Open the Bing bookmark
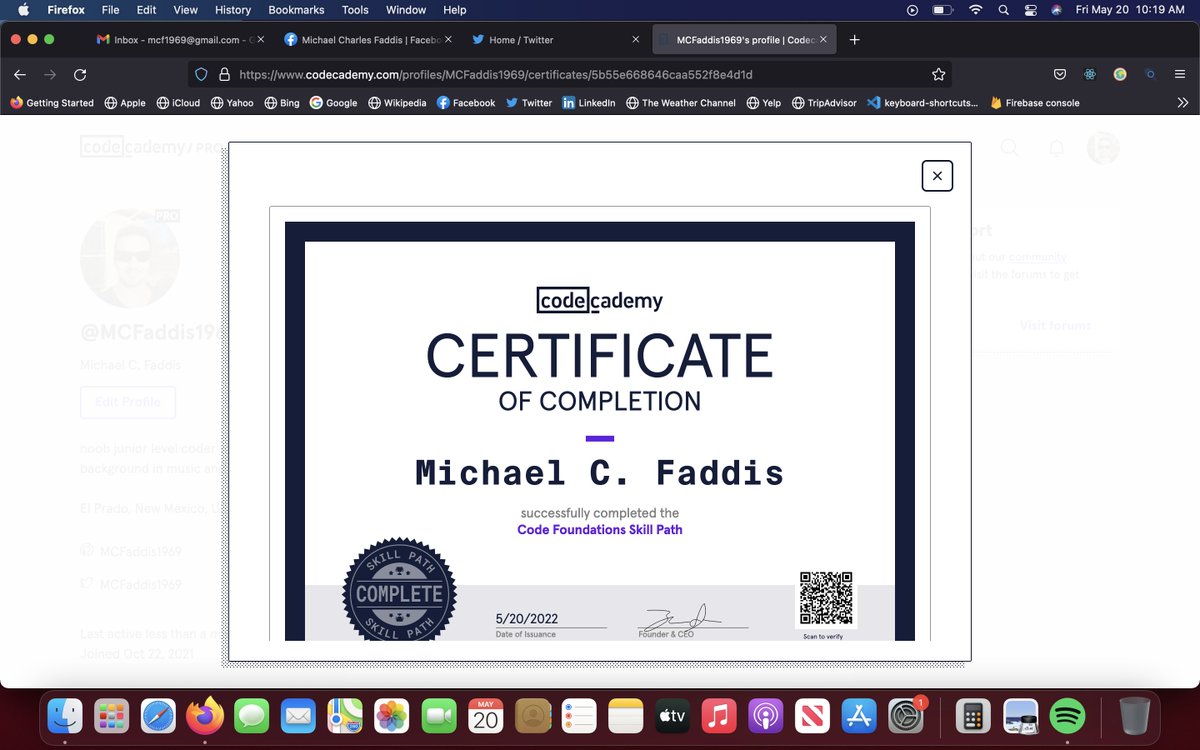 click(282, 102)
